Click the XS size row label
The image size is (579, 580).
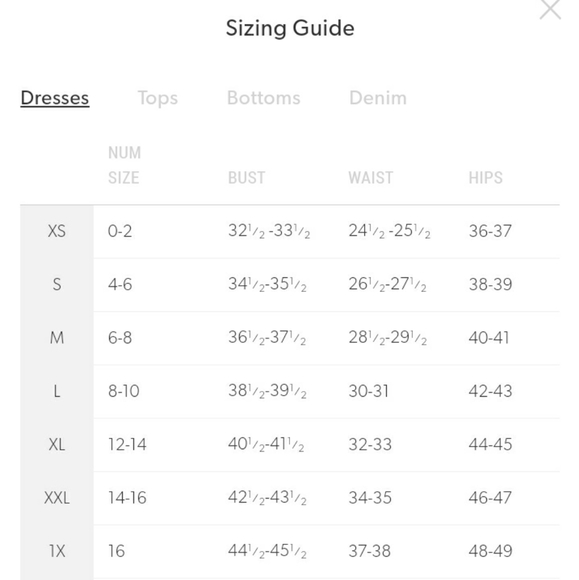pyautogui.click(x=57, y=231)
